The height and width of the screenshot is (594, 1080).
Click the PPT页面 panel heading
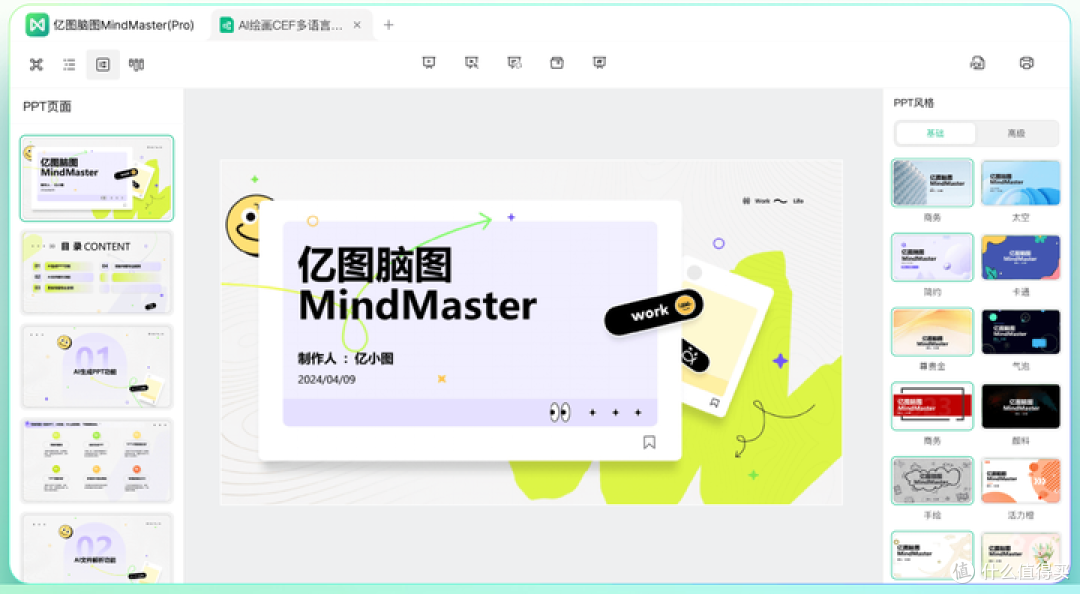pyautogui.click(x=47, y=107)
